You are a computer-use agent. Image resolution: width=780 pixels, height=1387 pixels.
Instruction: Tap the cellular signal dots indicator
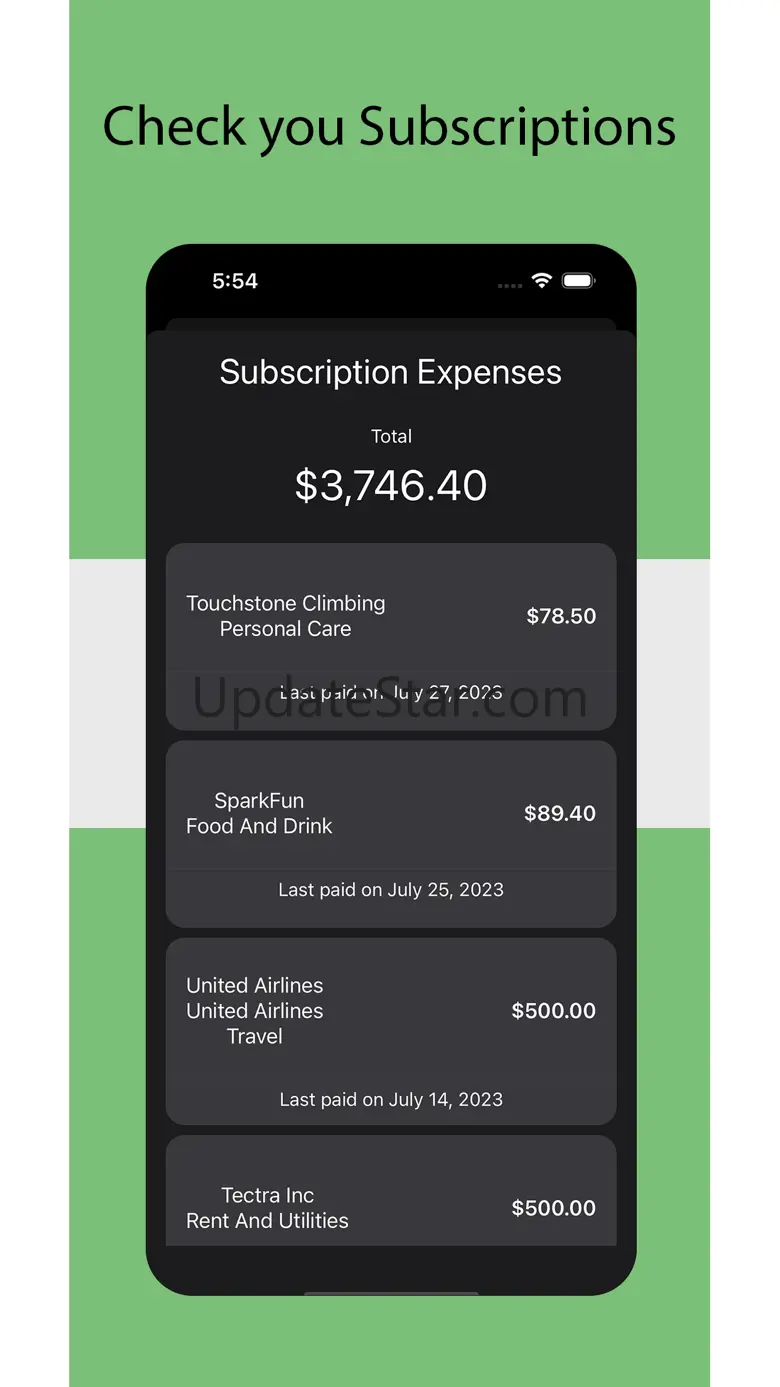tap(509, 285)
